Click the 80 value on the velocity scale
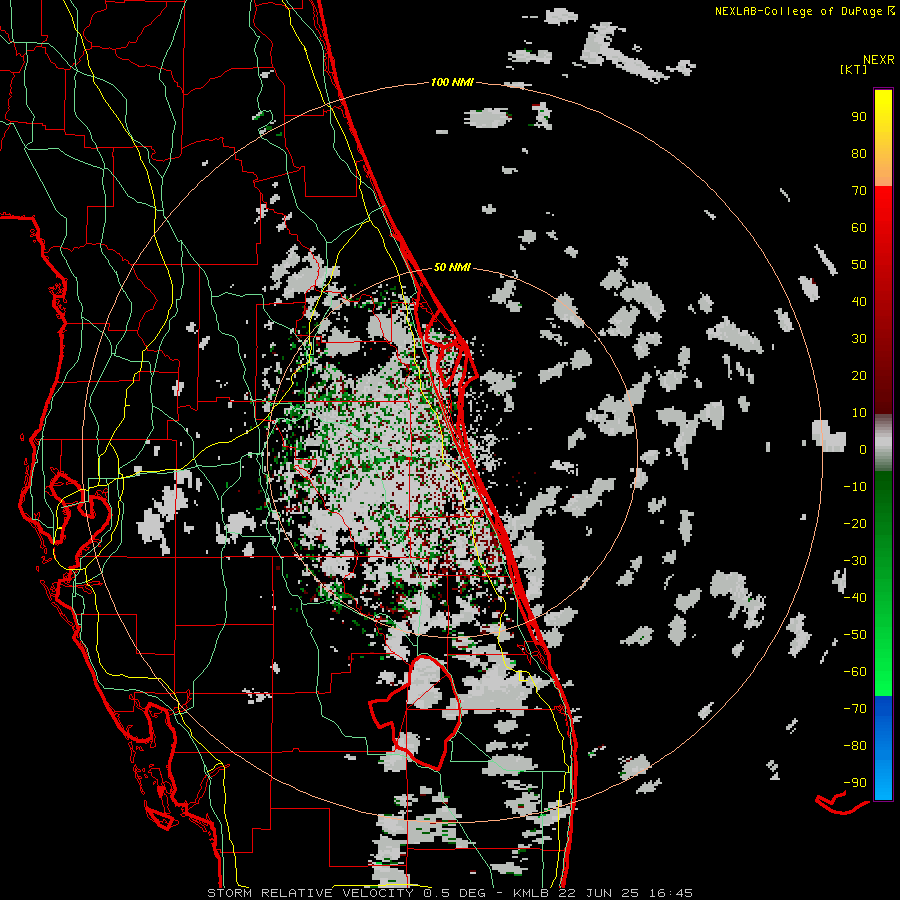The height and width of the screenshot is (900, 900). [x=859, y=153]
